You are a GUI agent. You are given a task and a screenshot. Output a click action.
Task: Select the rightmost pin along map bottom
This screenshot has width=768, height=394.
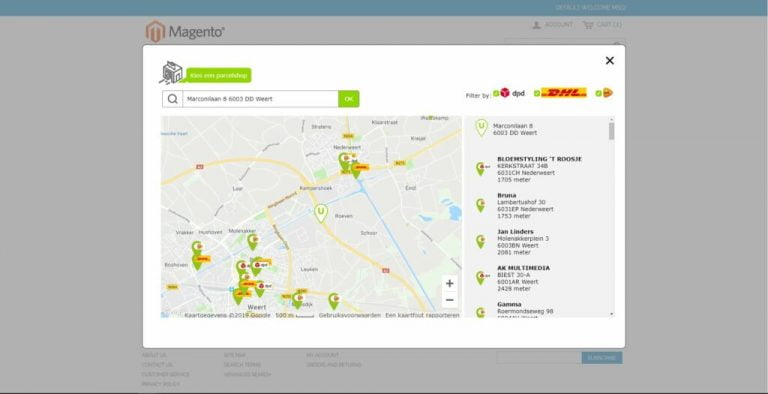(x=334, y=301)
